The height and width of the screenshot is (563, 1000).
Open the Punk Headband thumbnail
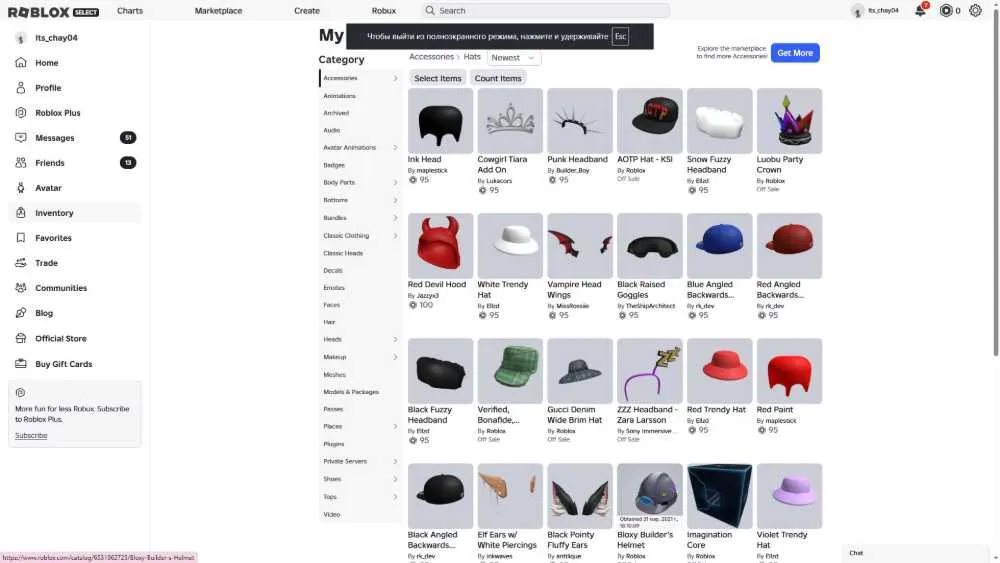tap(580, 121)
